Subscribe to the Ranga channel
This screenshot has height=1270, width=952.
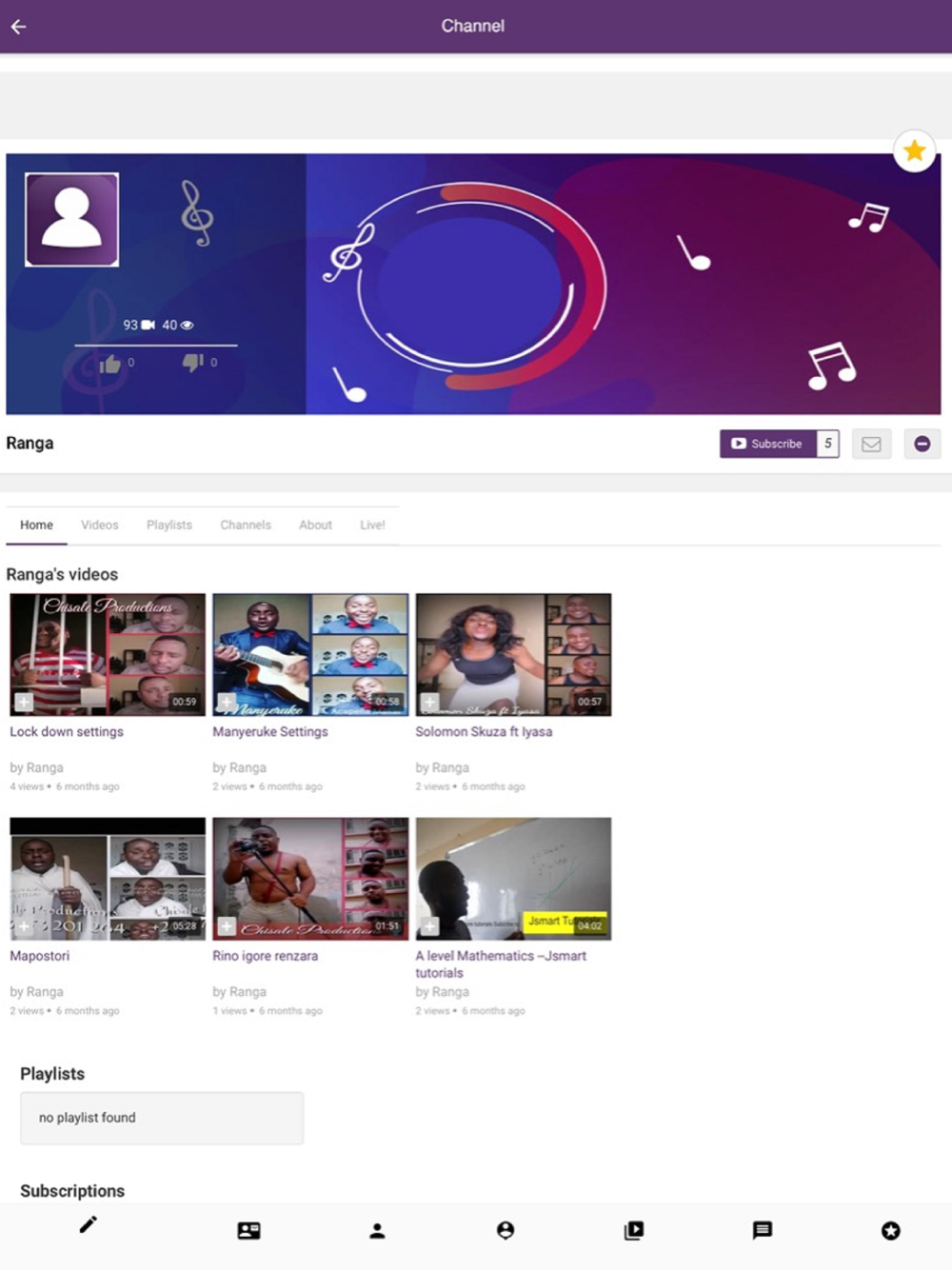point(768,444)
